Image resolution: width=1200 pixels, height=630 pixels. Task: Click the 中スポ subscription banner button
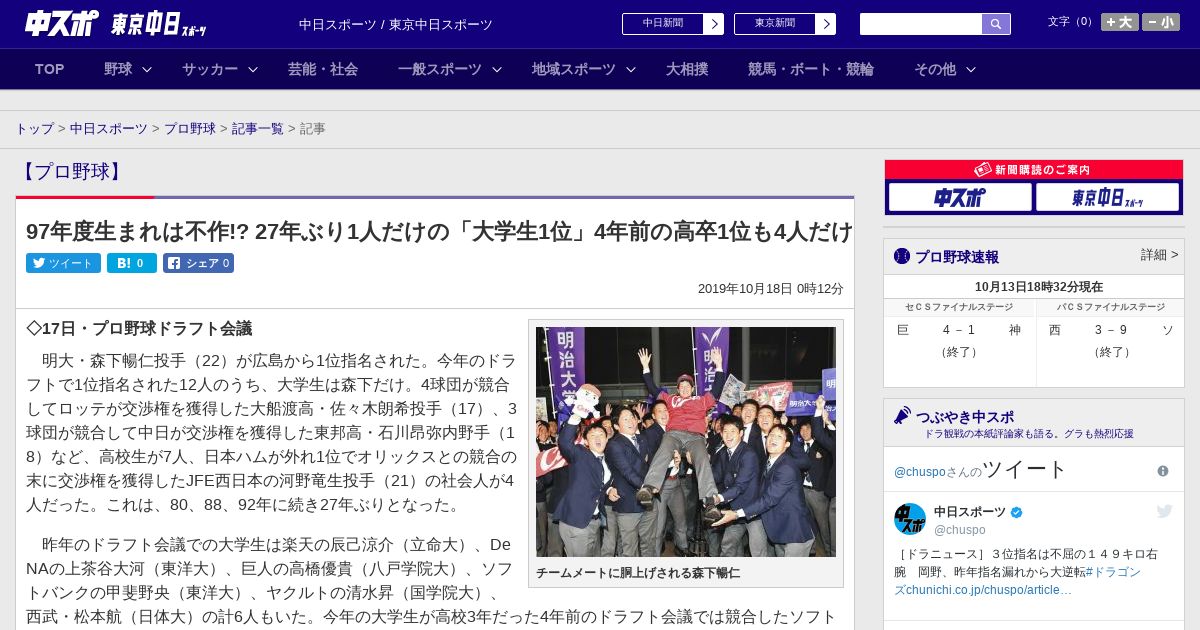pos(960,197)
